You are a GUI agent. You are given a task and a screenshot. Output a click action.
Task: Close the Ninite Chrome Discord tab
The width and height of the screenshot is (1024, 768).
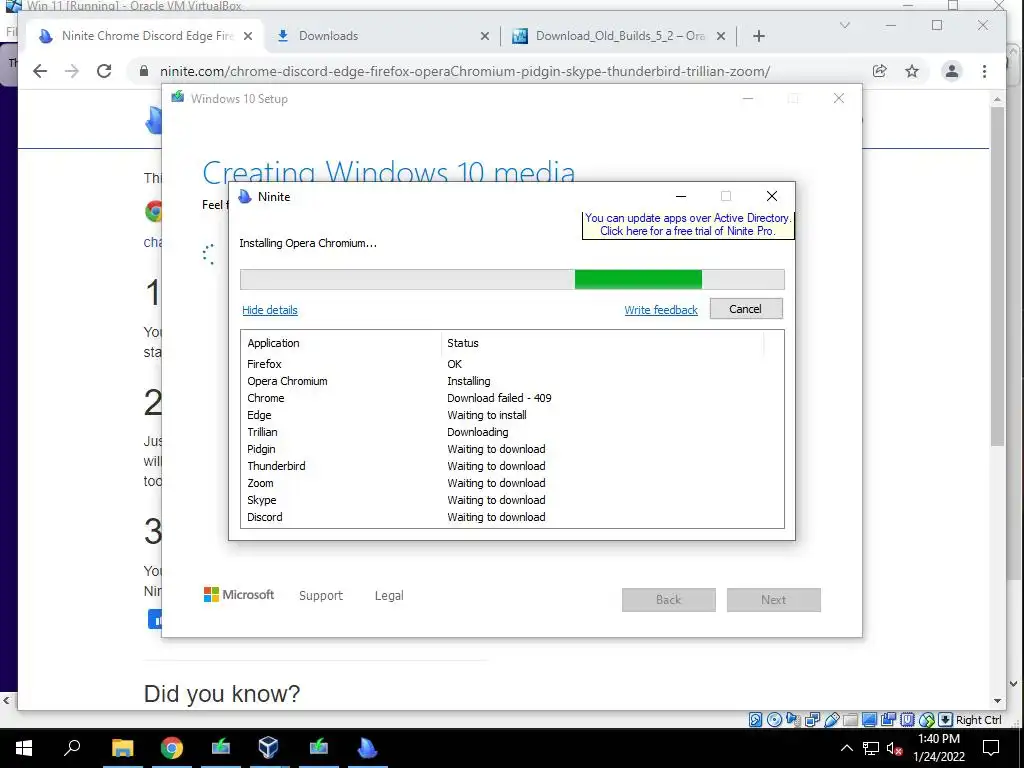pos(248,36)
